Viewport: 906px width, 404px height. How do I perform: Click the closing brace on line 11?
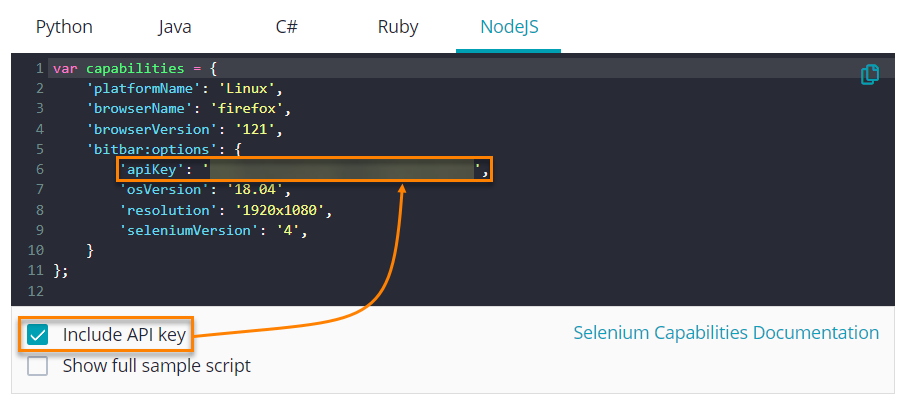tap(56, 271)
